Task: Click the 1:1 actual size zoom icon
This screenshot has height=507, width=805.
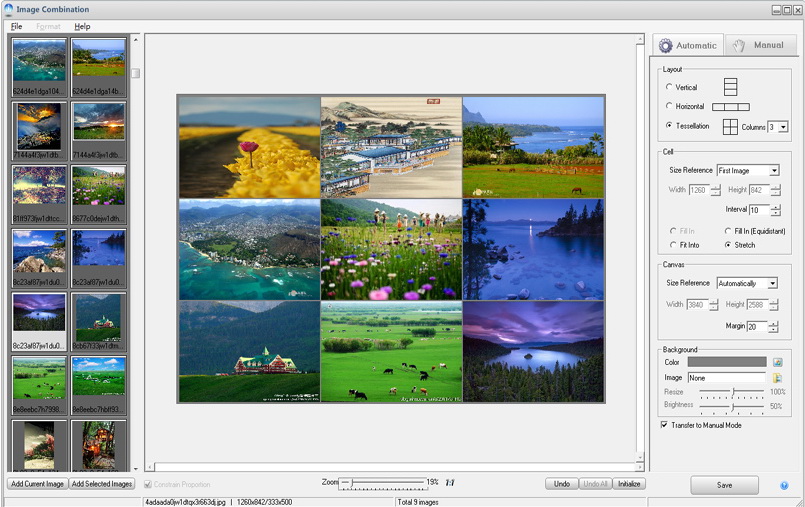Action: (x=450, y=483)
